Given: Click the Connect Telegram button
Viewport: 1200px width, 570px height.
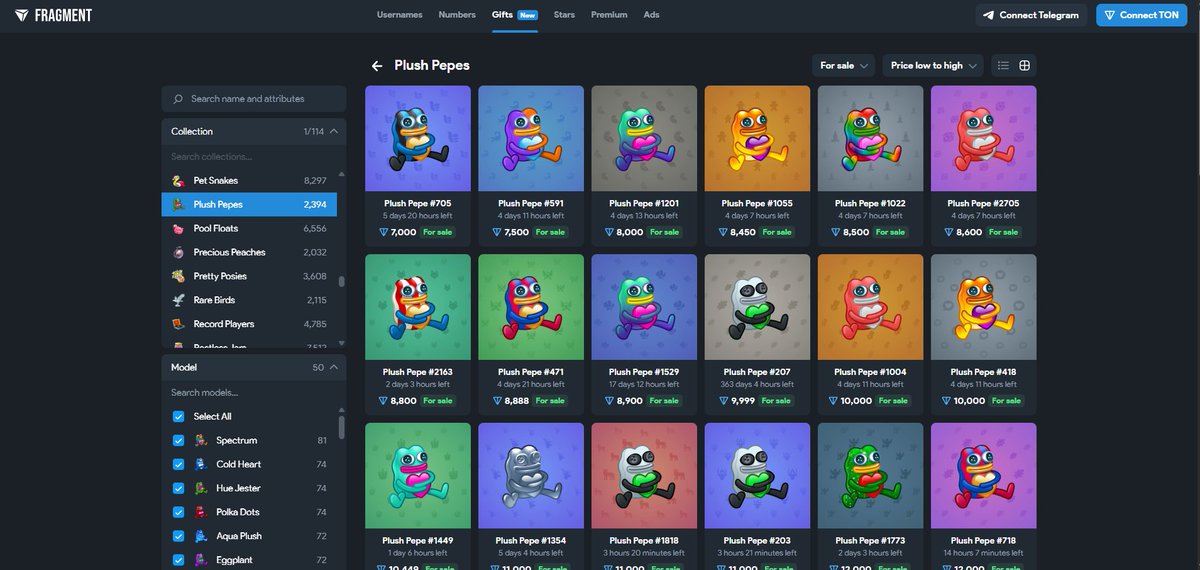Looking at the screenshot, I should click(x=1031, y=15).
